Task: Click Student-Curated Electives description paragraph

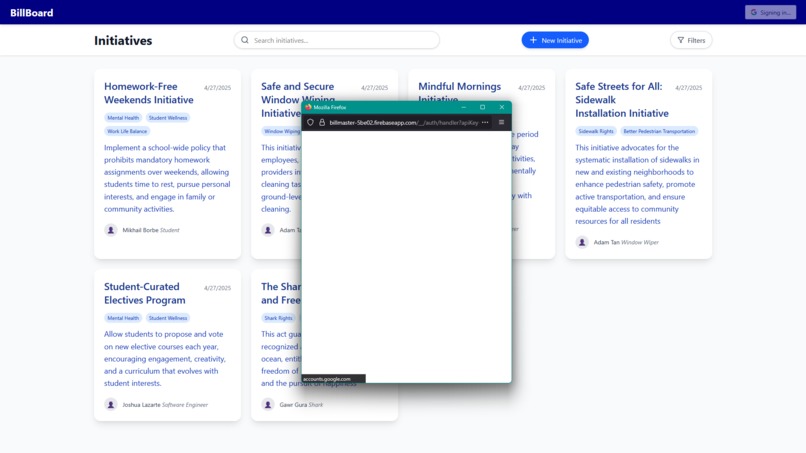Action: 164,358
